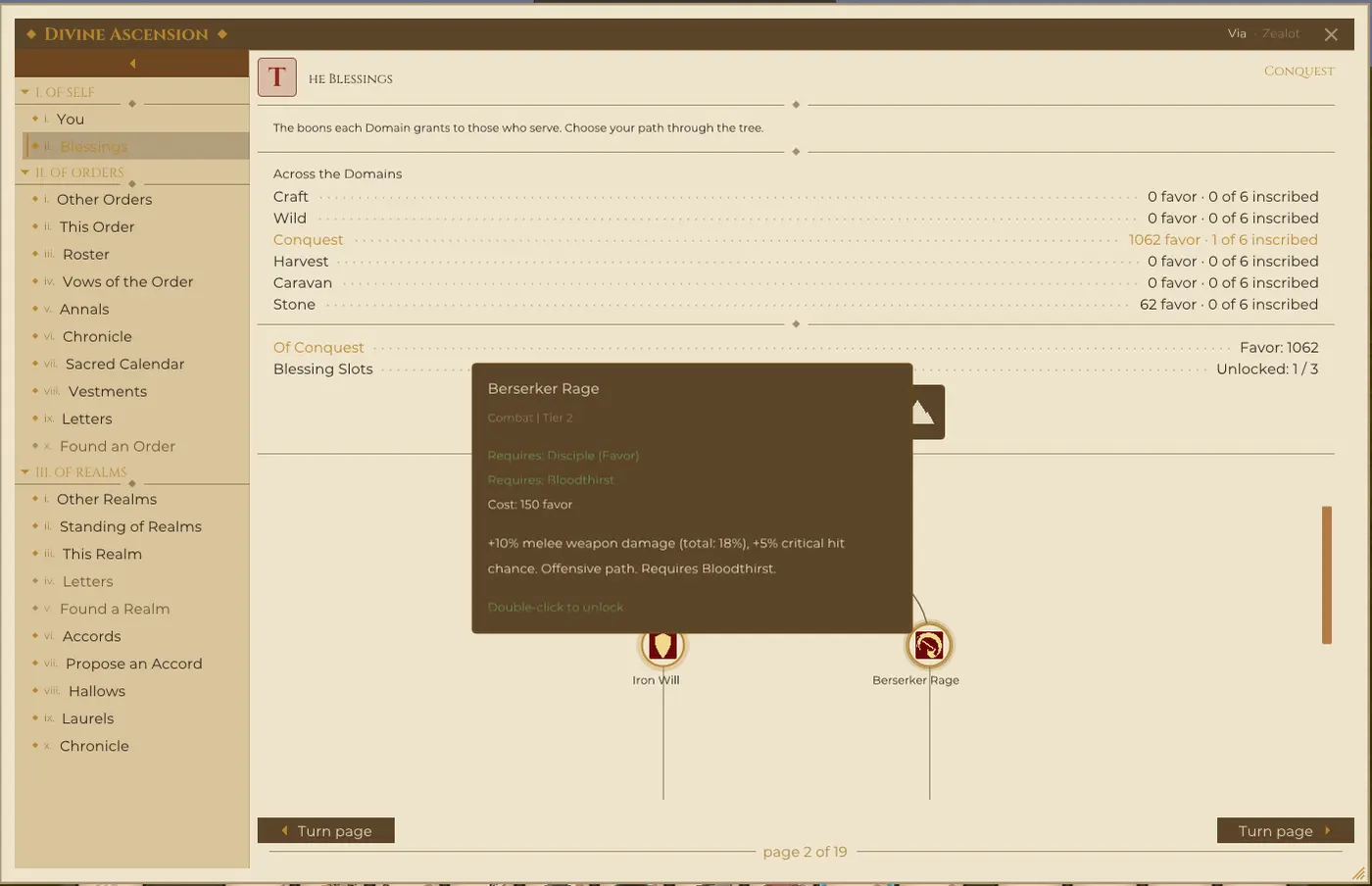Collapse the II. Of Orders section
Viewport: 1372px width, 886px height.
coord(73,172)
